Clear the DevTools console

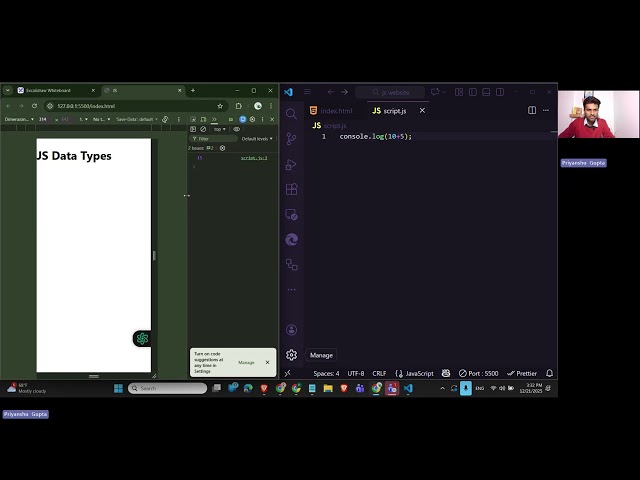point(203,129)
